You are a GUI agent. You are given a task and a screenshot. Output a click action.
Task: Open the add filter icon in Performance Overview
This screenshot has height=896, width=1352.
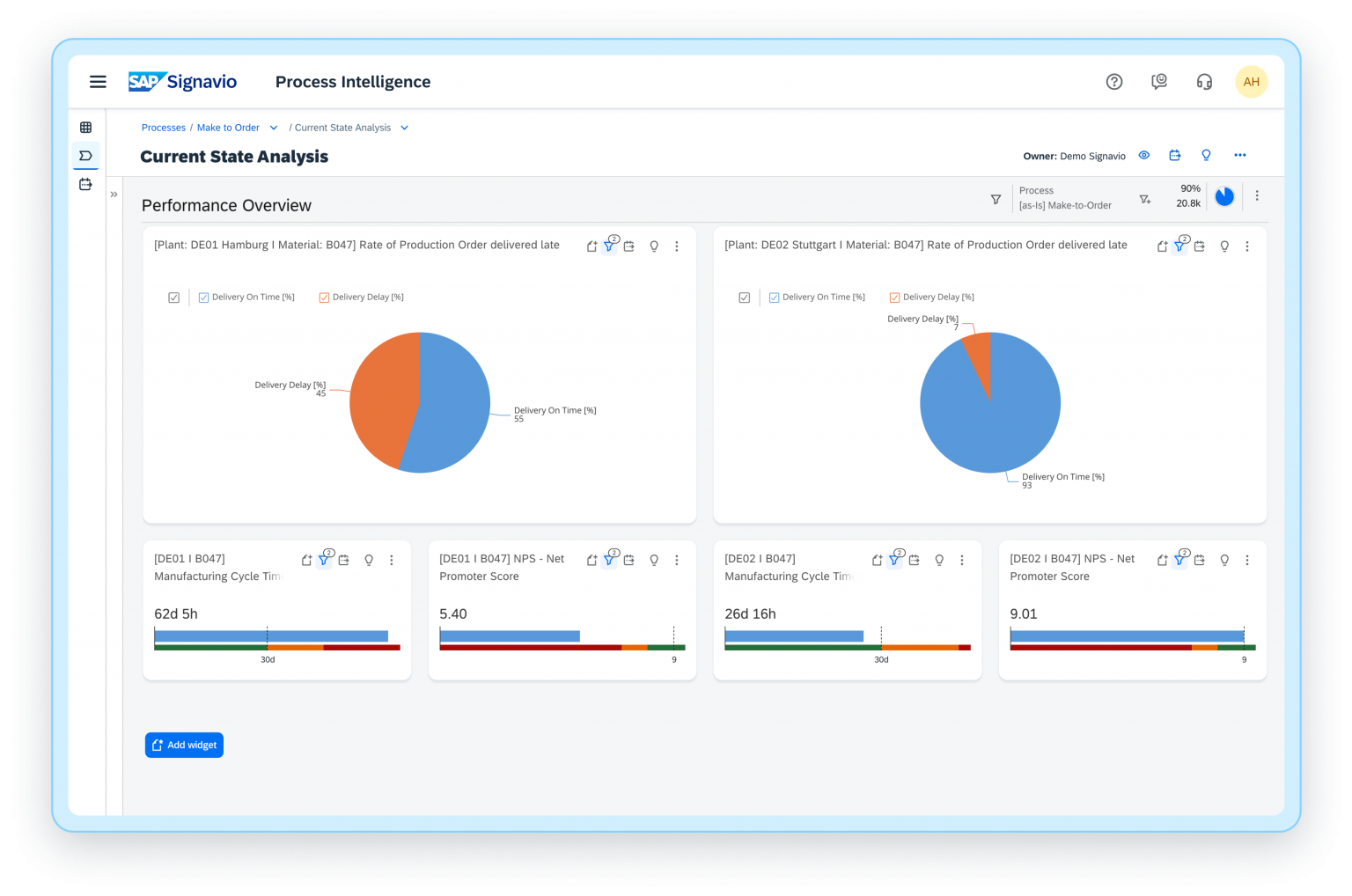1145,200
